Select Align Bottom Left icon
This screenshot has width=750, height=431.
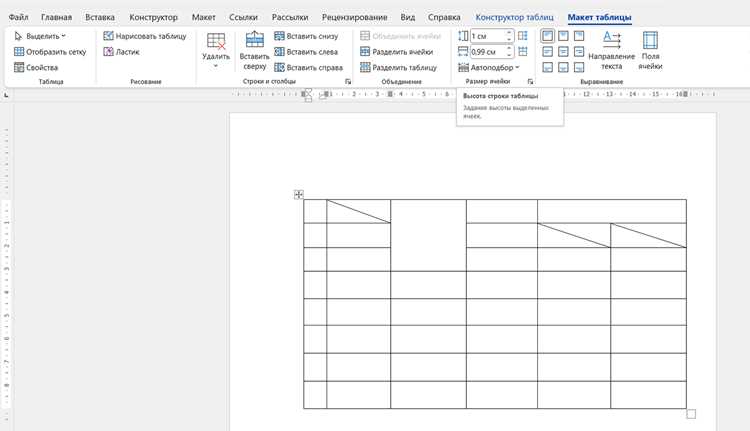tap(548, 67)
